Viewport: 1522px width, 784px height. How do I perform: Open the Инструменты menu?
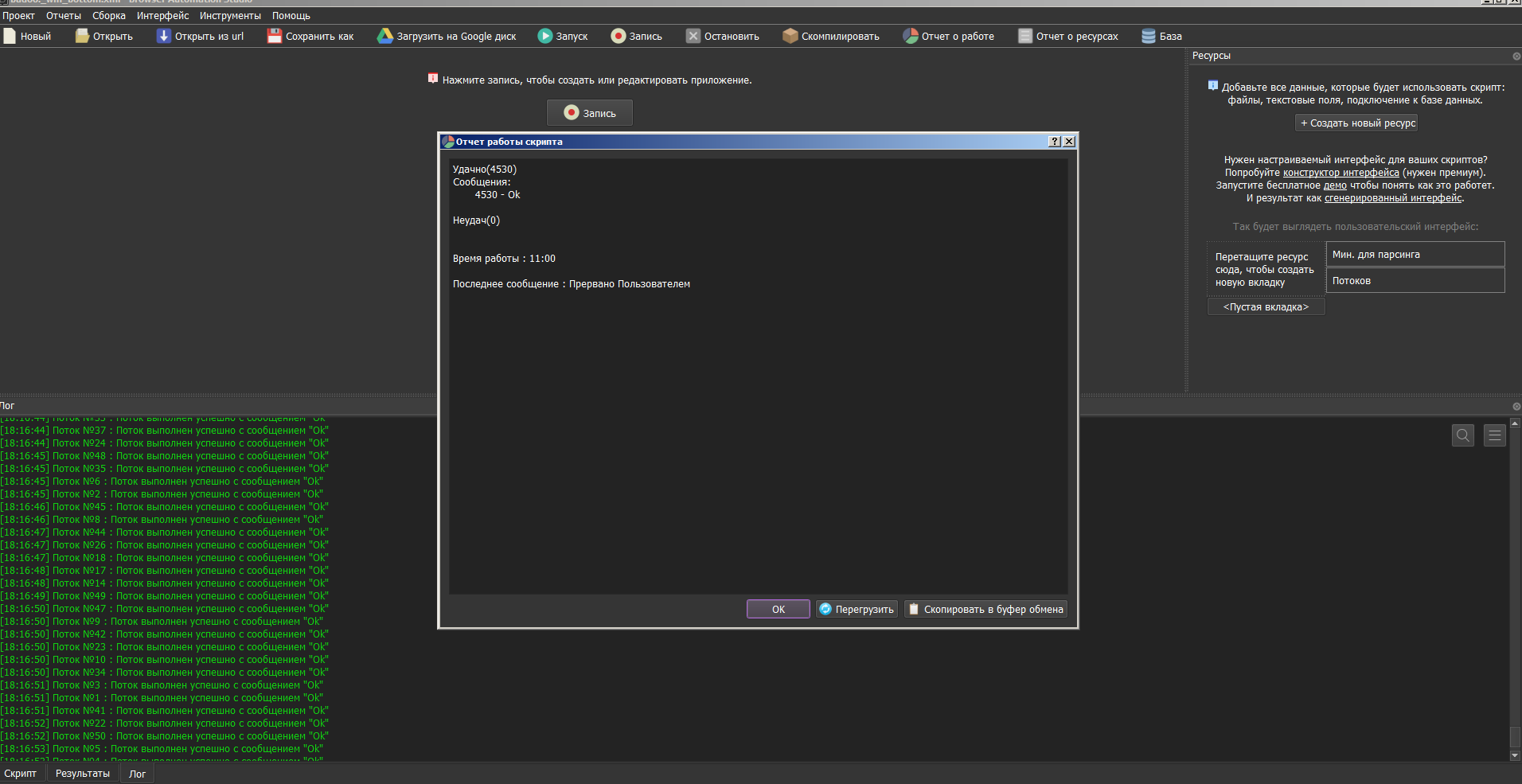coord(230,16)
